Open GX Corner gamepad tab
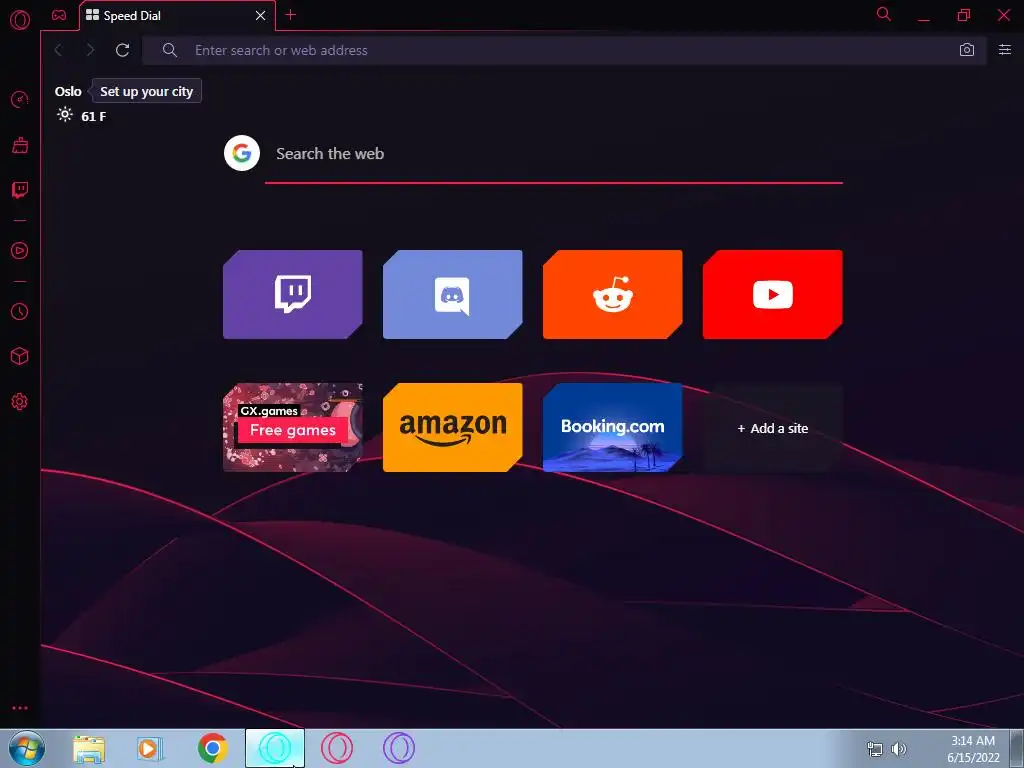 coord(59,15)
